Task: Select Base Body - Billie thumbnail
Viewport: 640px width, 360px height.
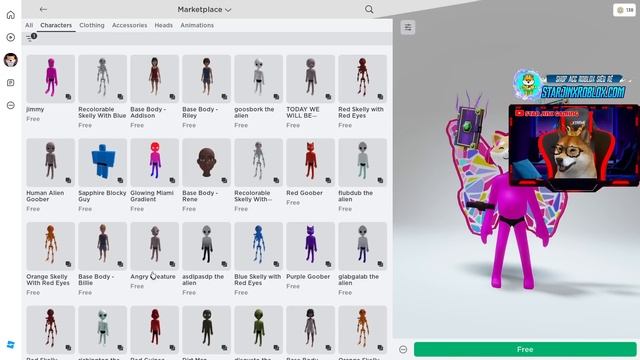Action: tap(102, 246)
